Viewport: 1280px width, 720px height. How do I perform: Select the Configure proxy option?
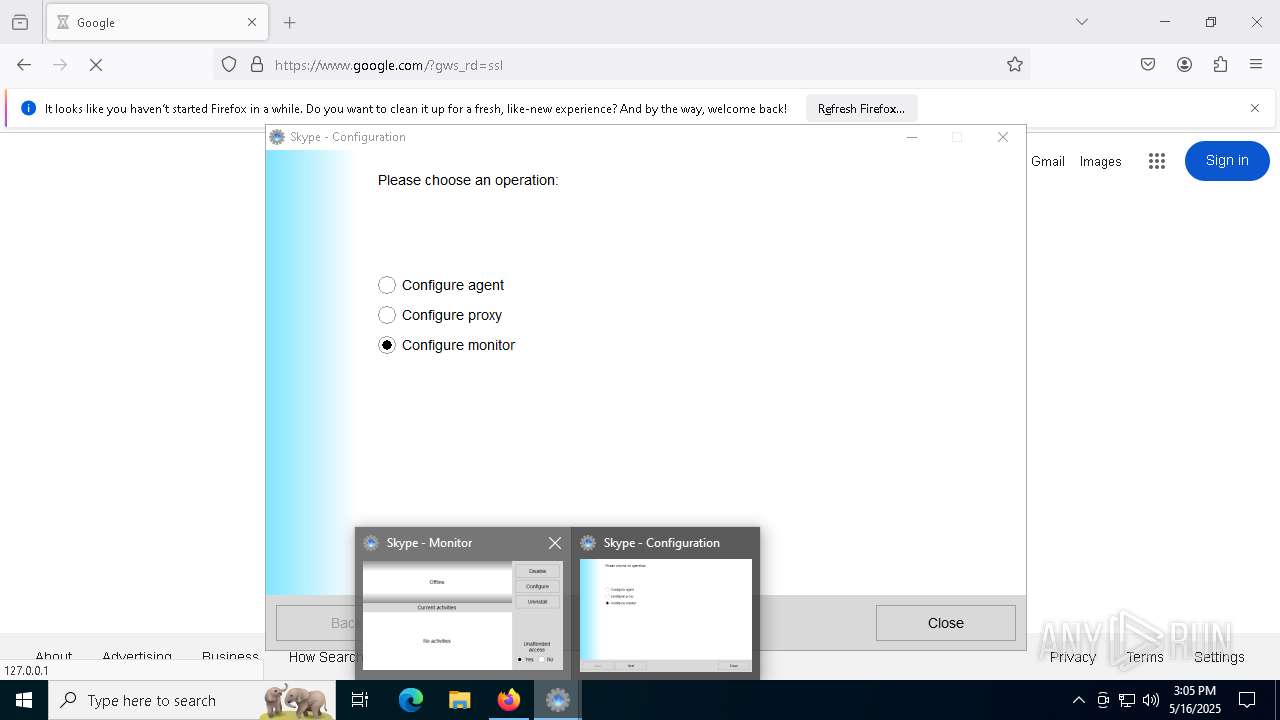[440, 315]
